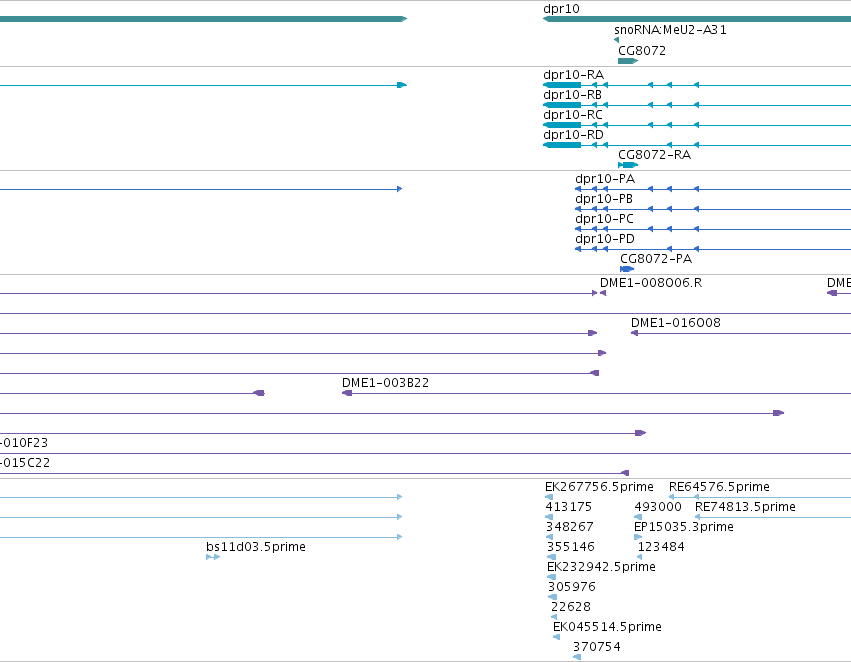Open EST EK045514.5prime
The height and width of the screenshot is (662, 851).
607,627
